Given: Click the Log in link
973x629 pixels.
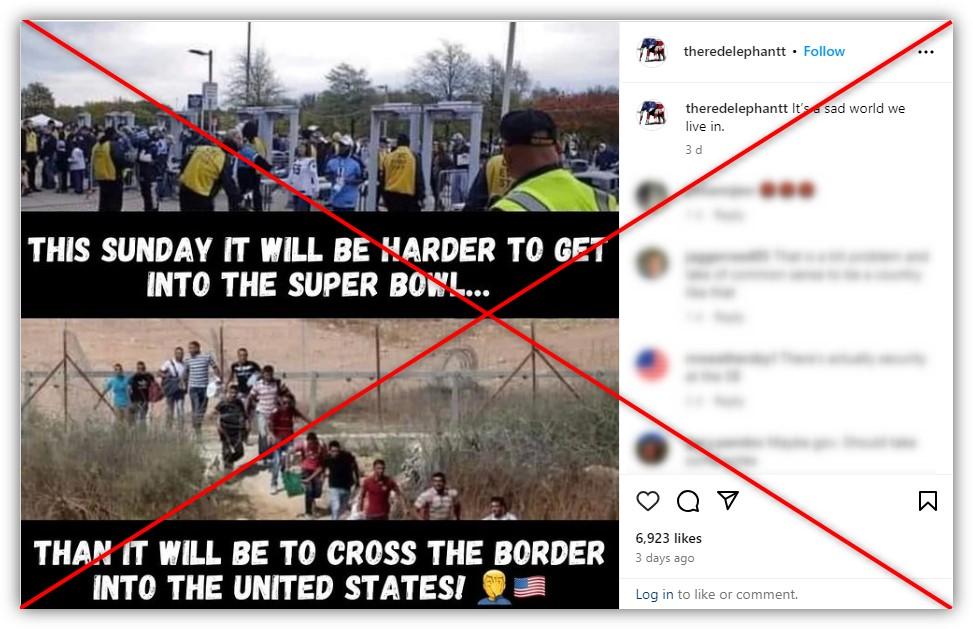Looking at the screenshot, I should pos(654,594).
